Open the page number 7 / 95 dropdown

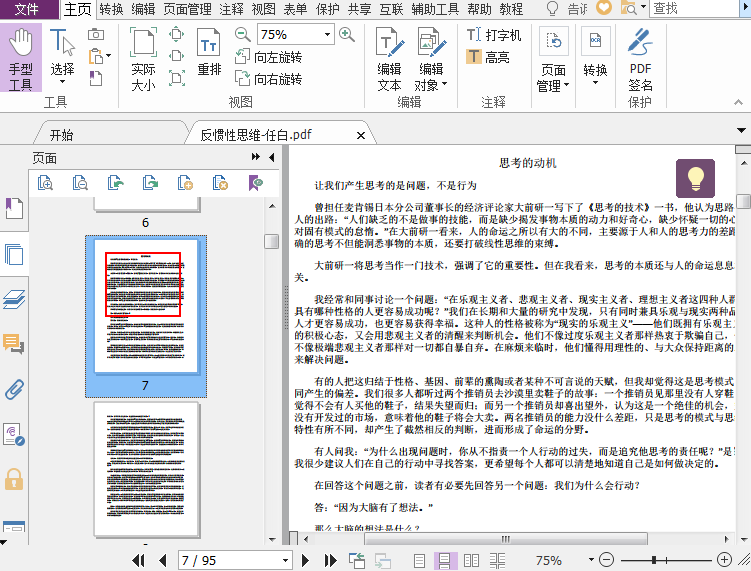coord(285,560)
